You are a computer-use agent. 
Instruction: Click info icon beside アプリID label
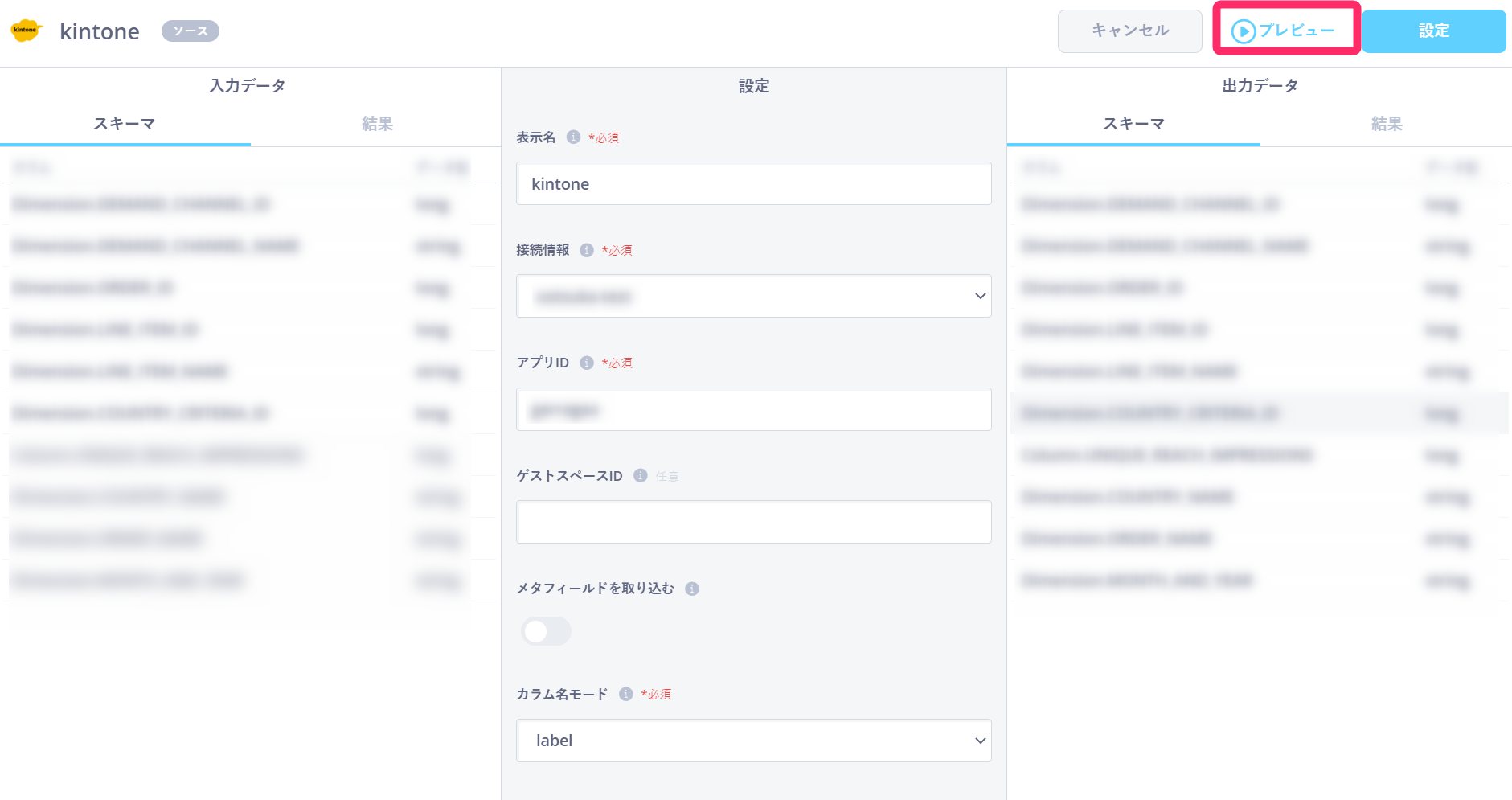tap(587, 363)
